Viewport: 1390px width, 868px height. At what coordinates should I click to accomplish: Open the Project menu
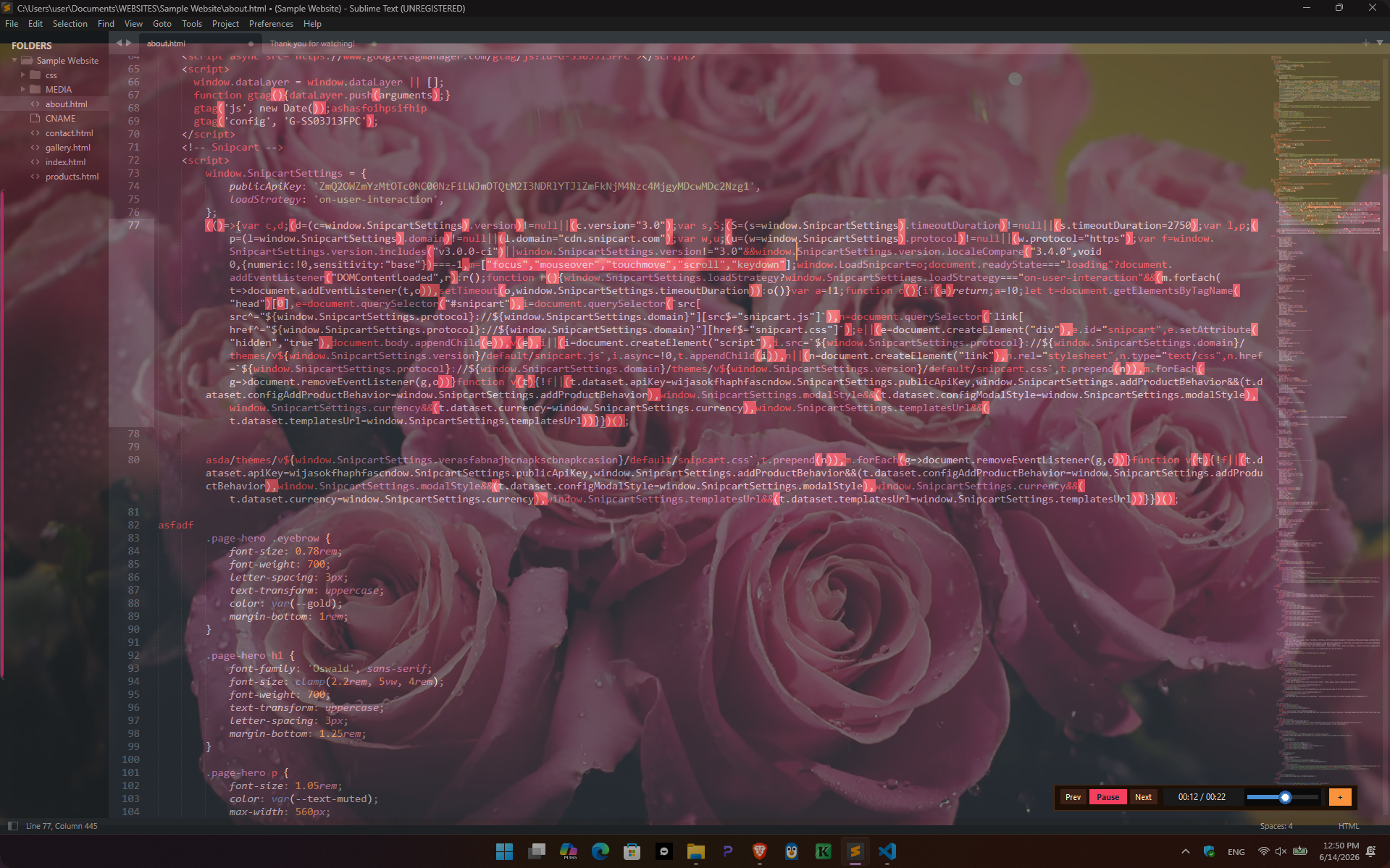[225, 24]
